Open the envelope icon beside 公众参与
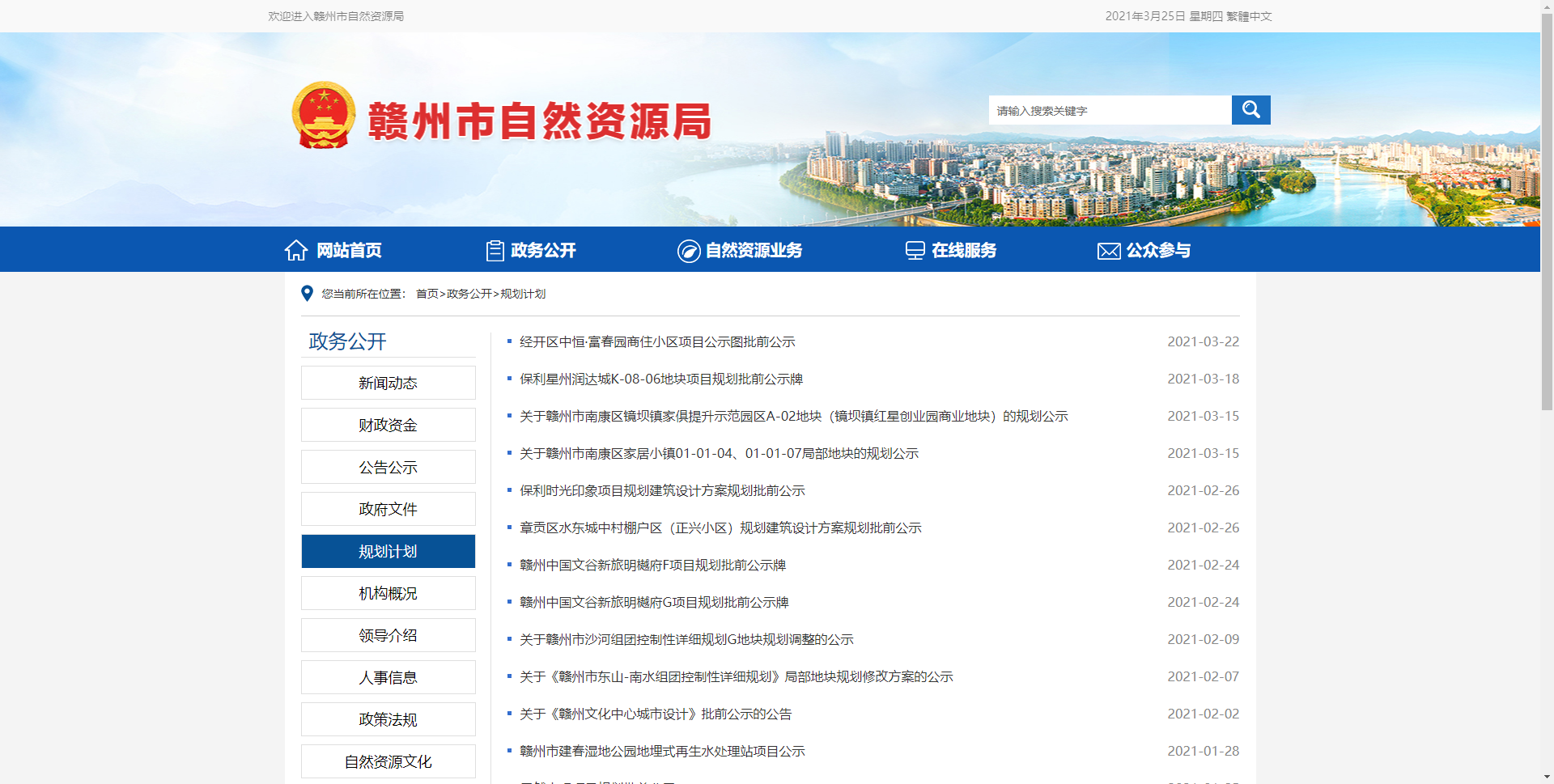Image resolution: width=1554 pixels, height=784 pixels. [1108, 250]
